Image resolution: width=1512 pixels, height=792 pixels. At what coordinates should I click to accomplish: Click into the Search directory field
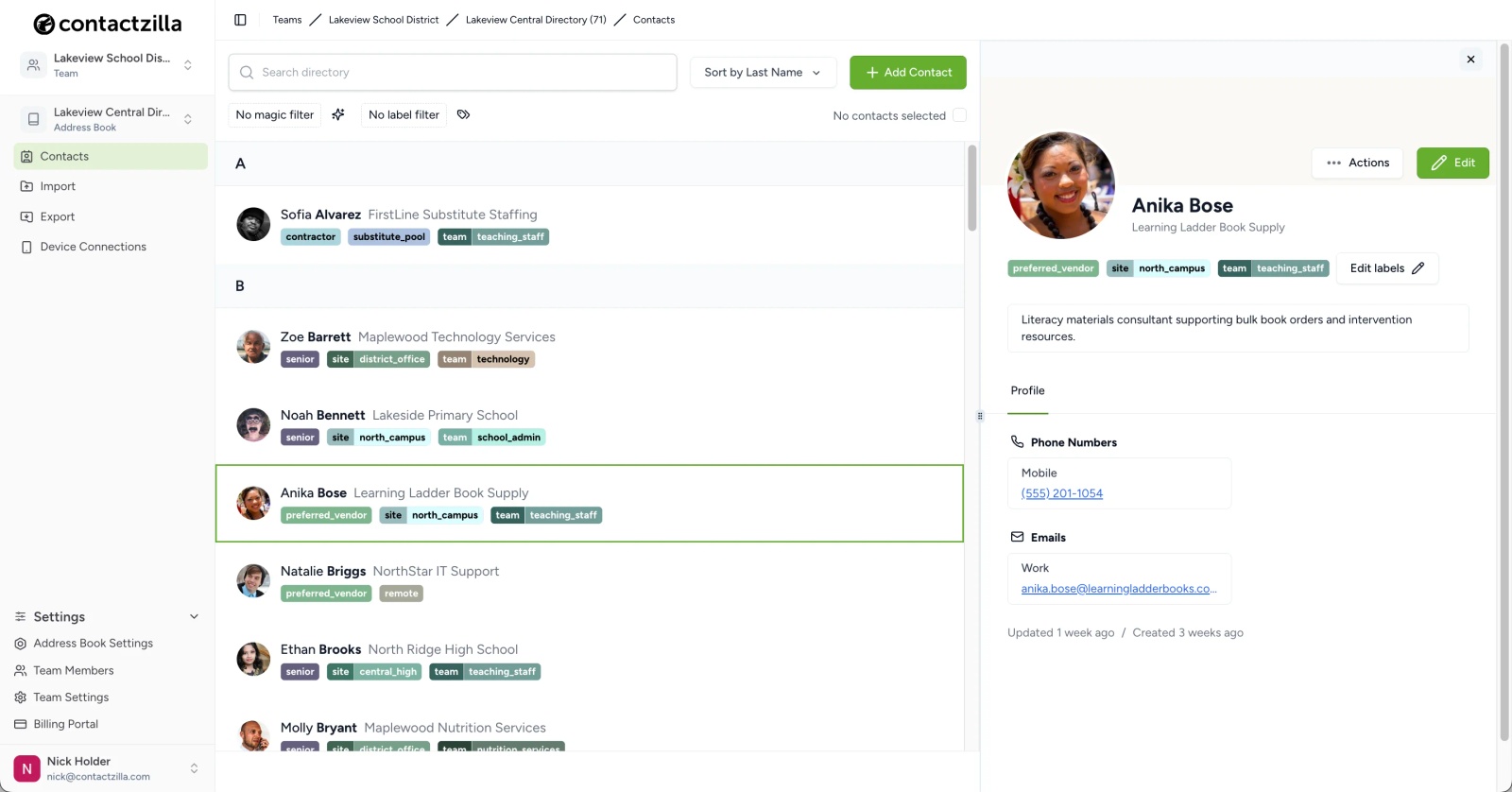pyautogui.click(x=453, y=73)
